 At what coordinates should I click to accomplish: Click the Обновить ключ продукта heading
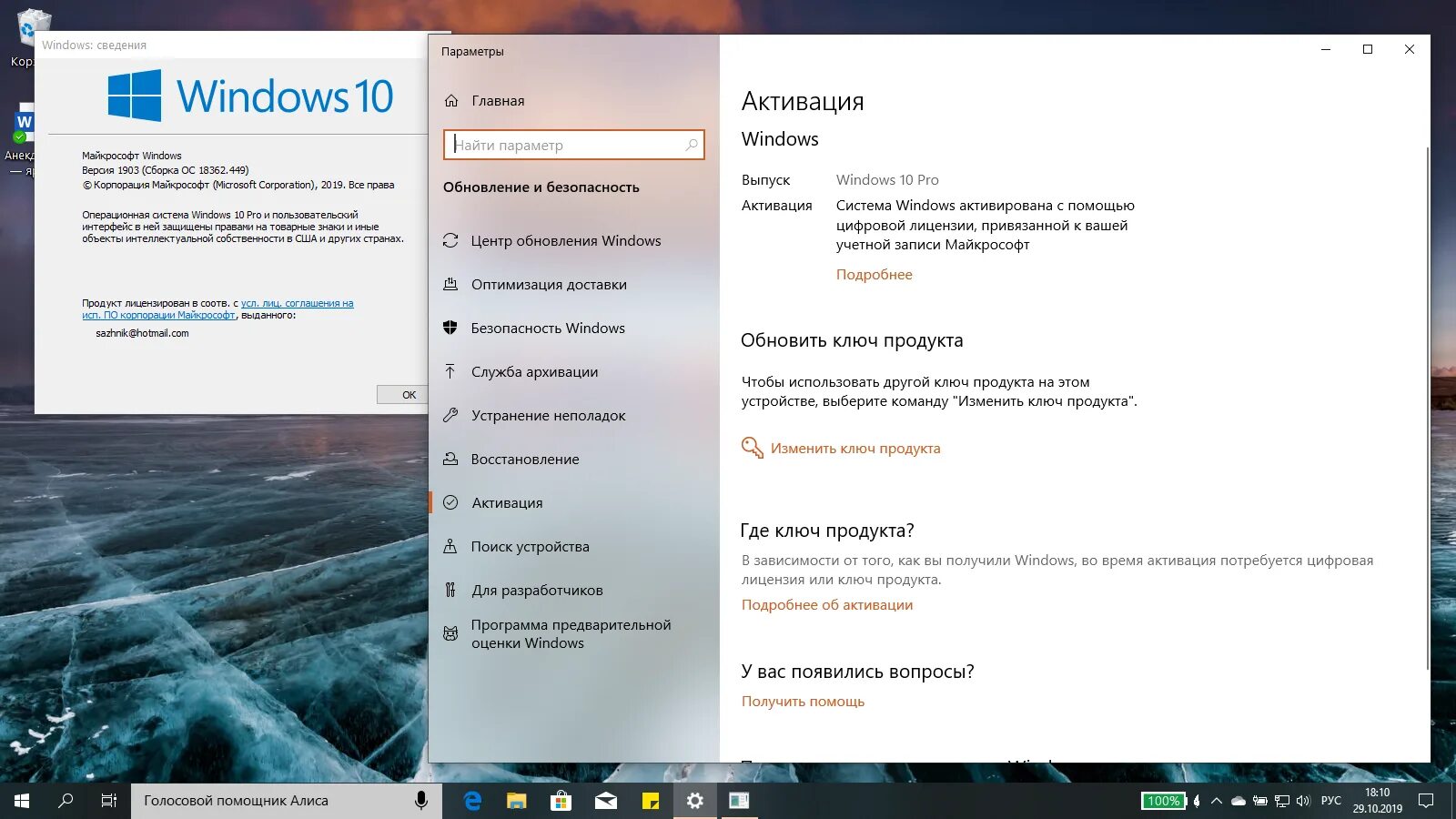point(852,340)
